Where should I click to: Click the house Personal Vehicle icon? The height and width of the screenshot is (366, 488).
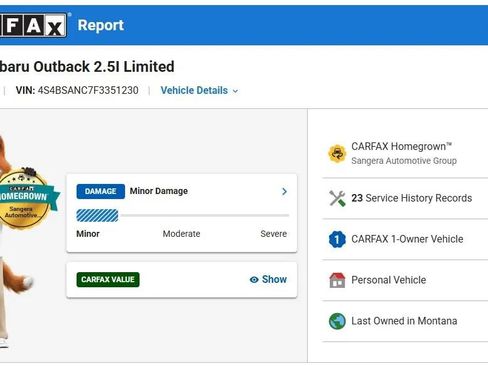[337, 280]
